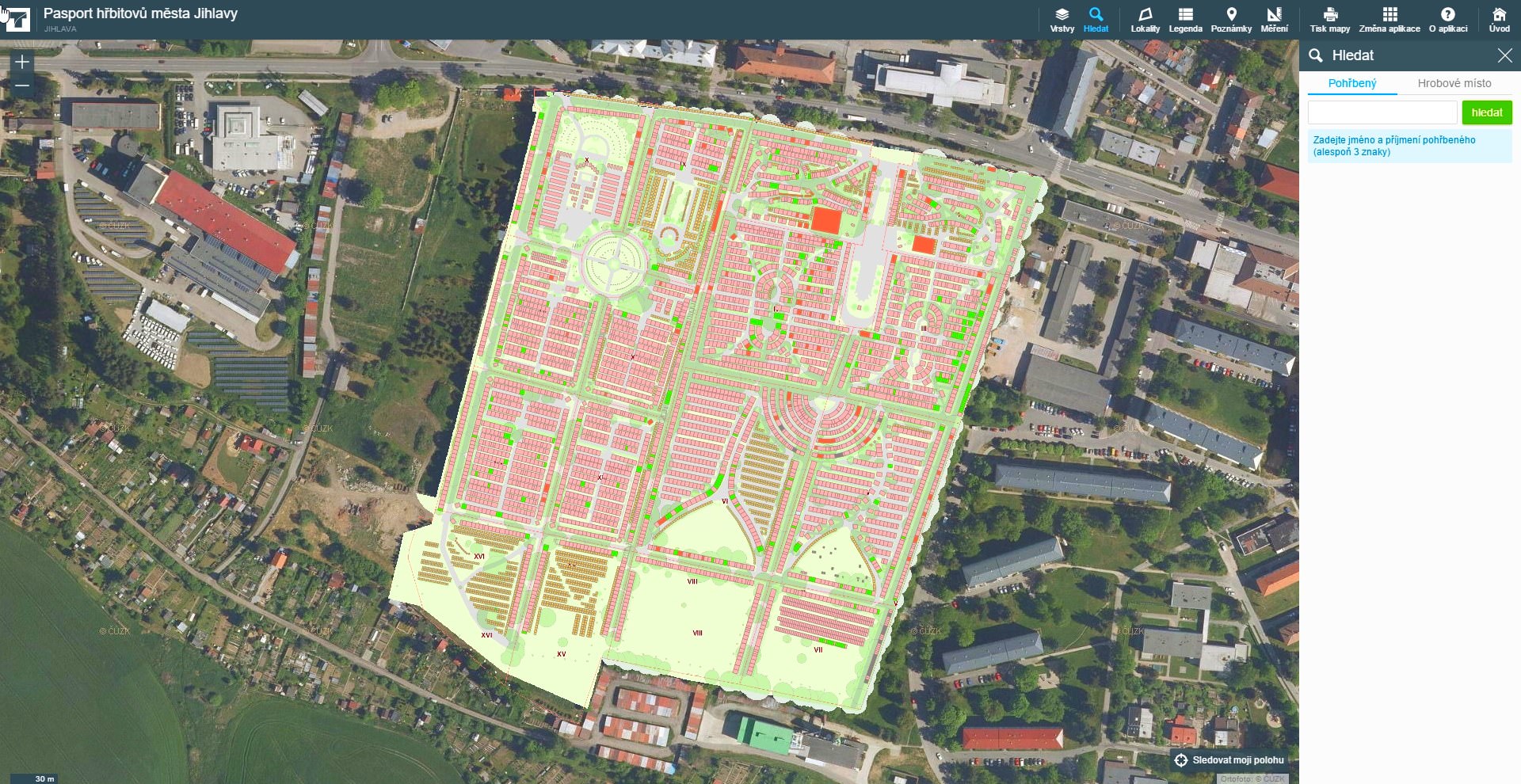Activate the Měření measurement tool
The width and height of the screenshot is (1521, 784).
(1274, 19)
